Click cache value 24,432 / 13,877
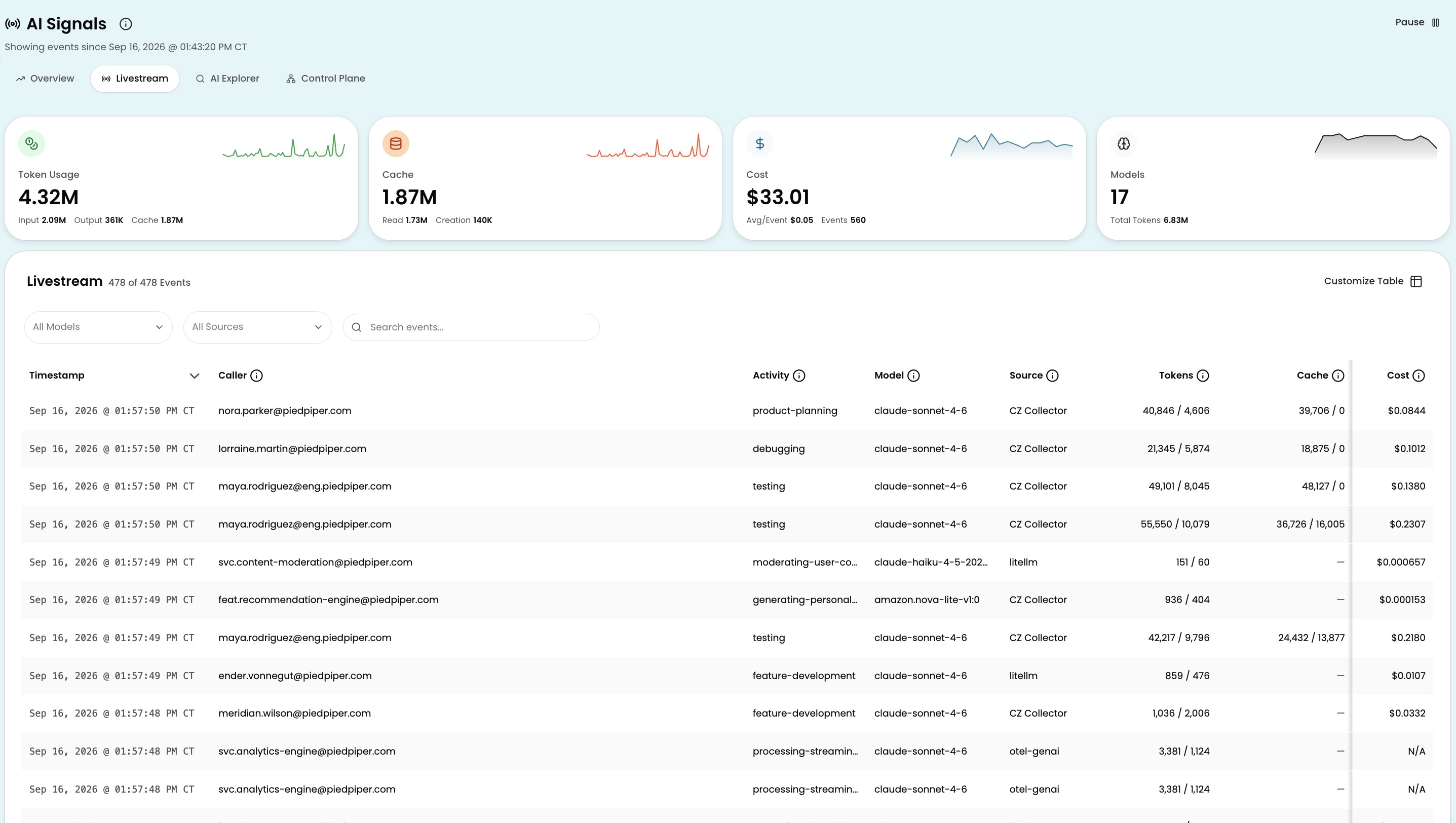Screen dimensions: 1456x823 coord(1311,638)
